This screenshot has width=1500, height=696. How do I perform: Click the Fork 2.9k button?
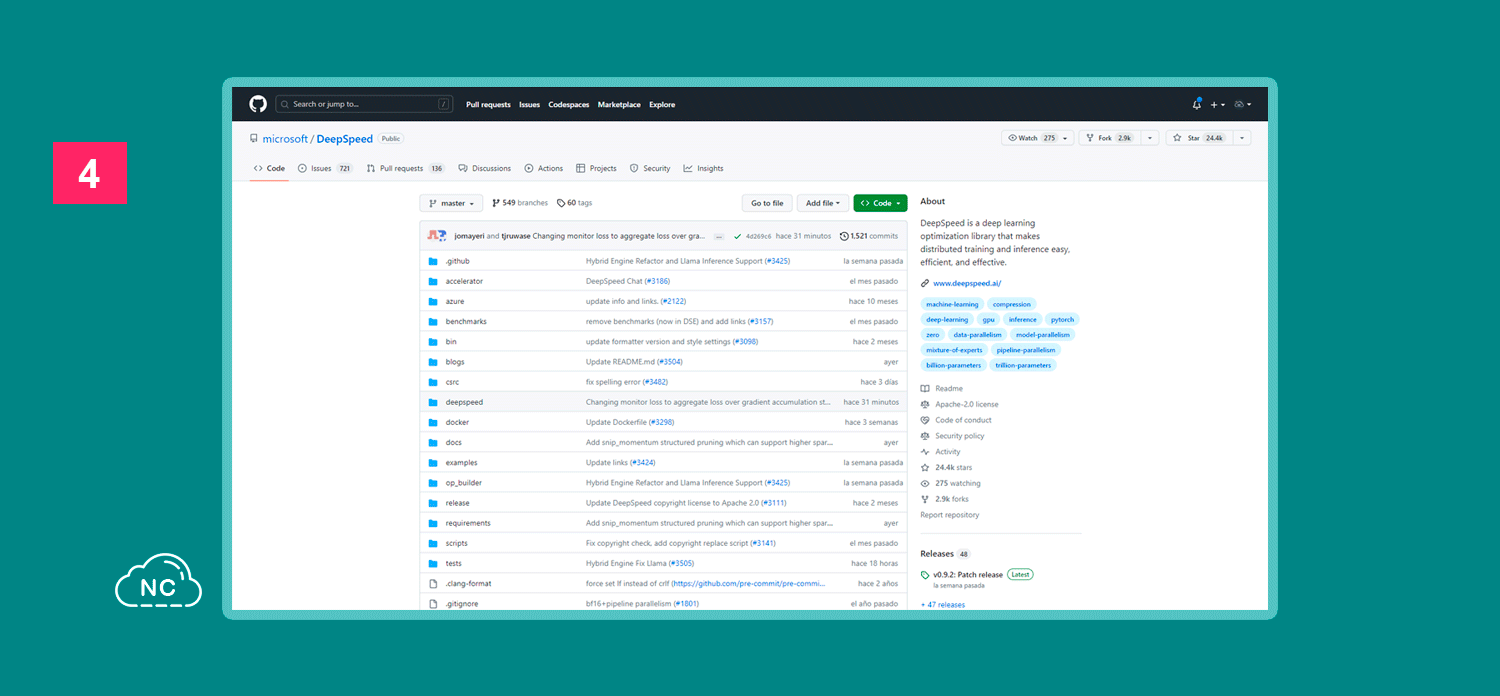[1109, 138]
